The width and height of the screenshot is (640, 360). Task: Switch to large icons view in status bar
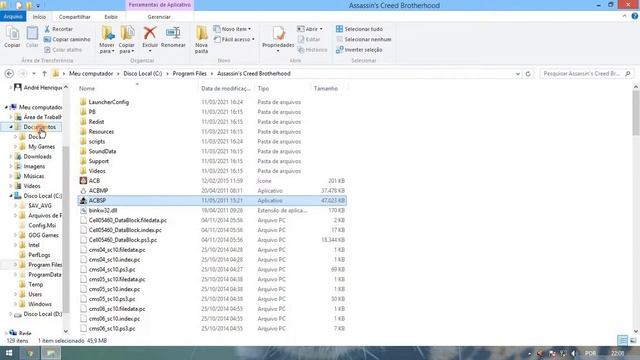[x=633, y=340]
